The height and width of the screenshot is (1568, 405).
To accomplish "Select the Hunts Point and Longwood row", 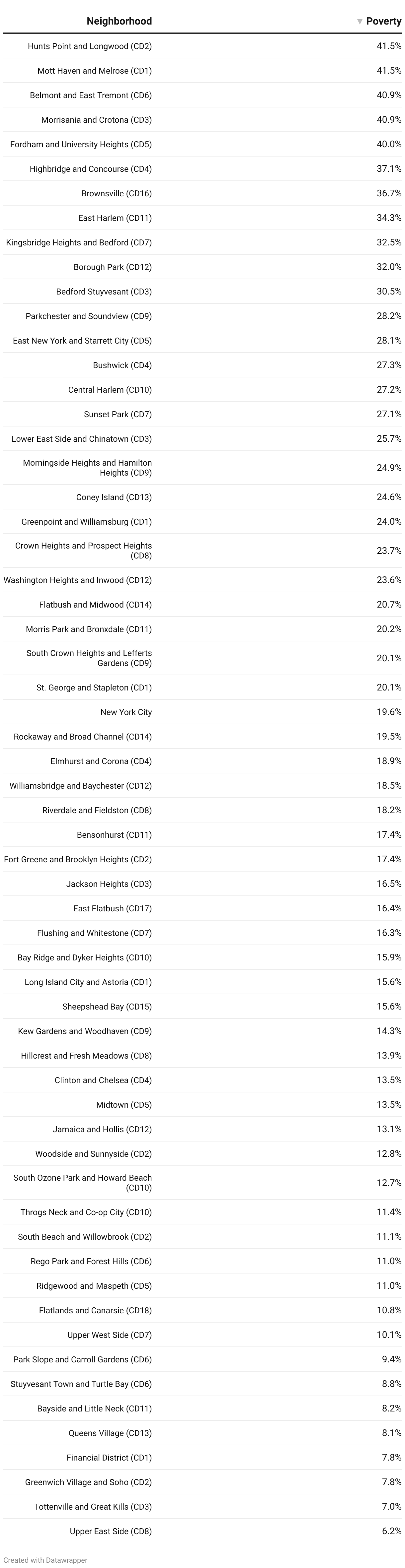I will coord(90,46).
